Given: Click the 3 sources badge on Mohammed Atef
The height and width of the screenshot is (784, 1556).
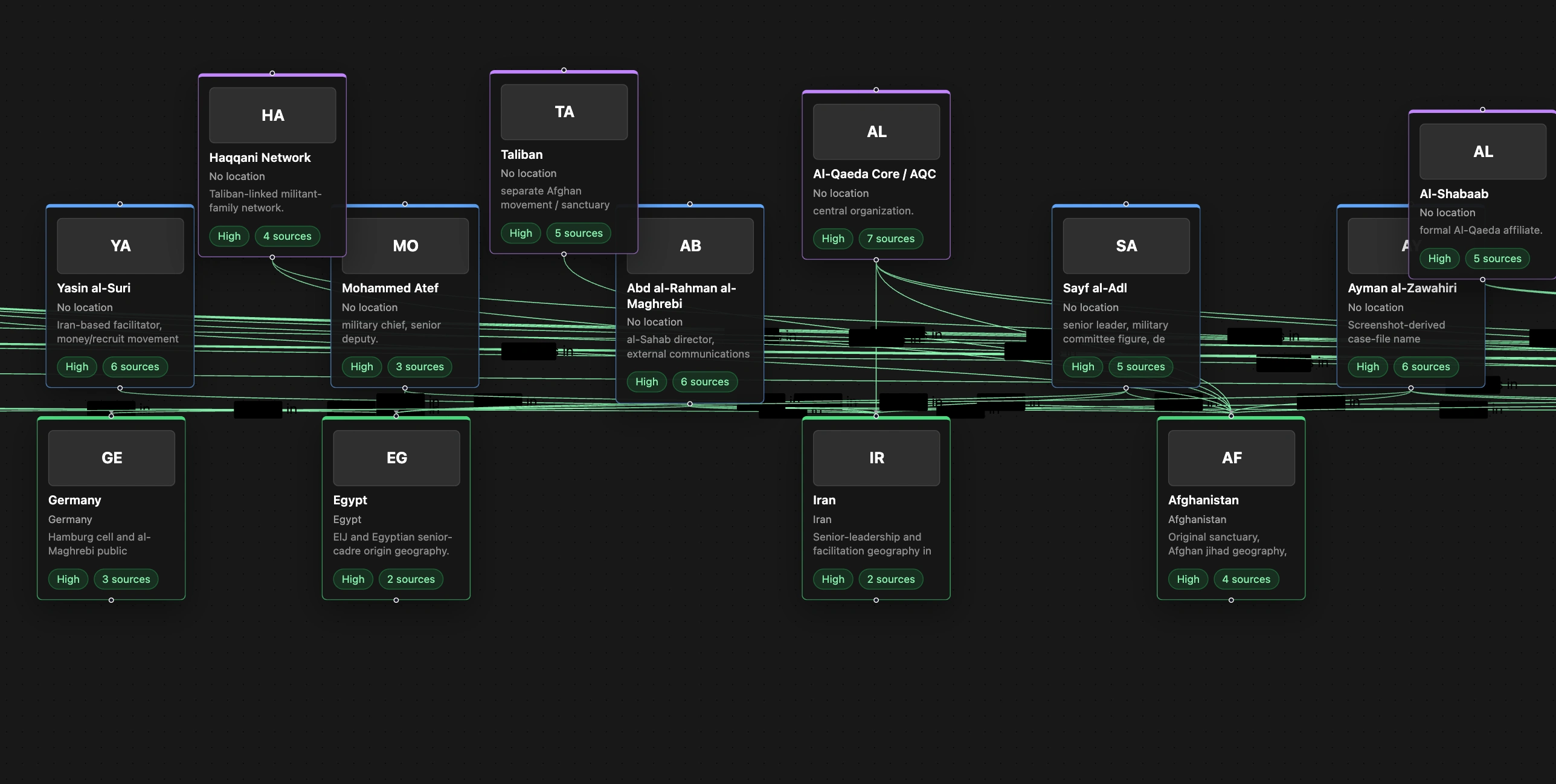Looking at the screenshot, I should point(420,367).
